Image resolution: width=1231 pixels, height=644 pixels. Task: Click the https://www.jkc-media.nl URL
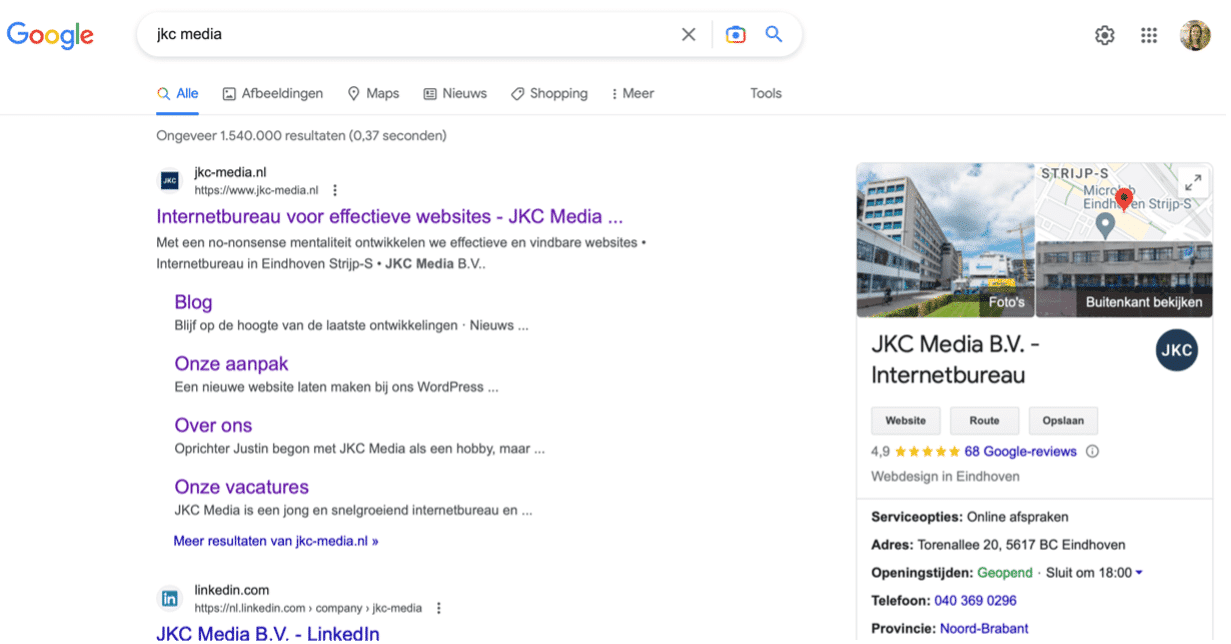coord(256,190)
